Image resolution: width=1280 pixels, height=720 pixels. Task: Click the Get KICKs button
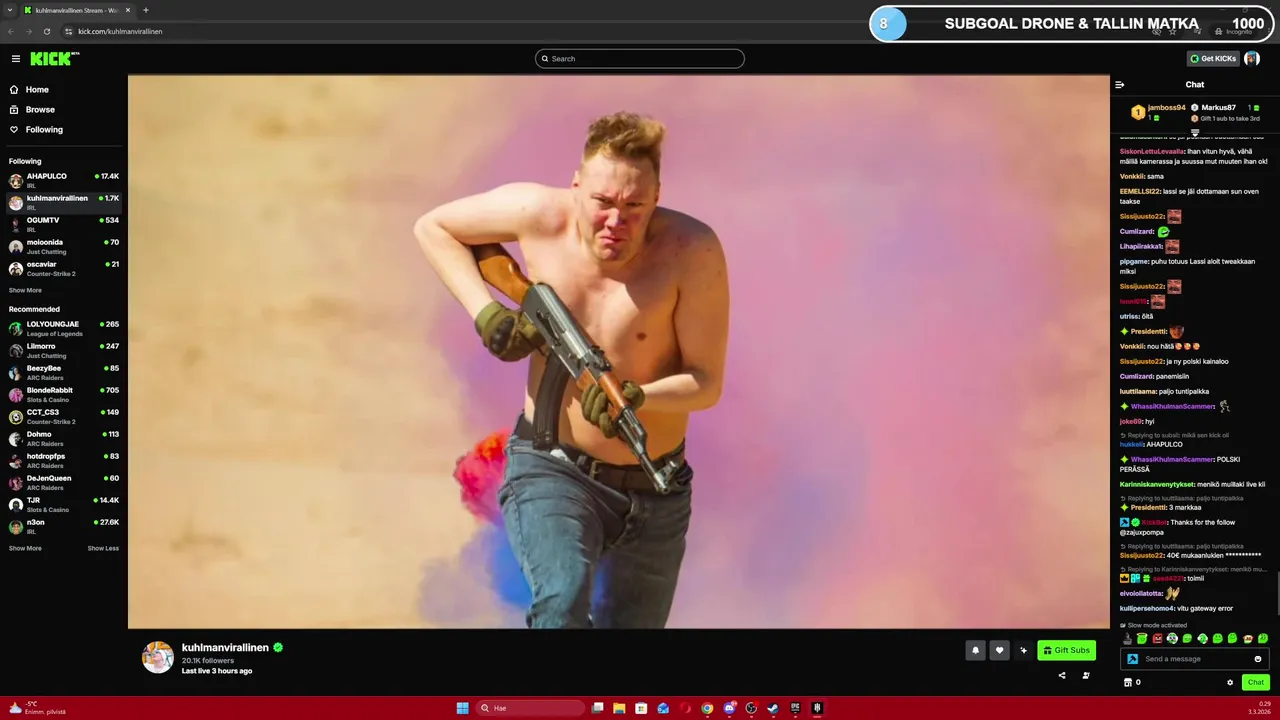[x=1213, y=59]
